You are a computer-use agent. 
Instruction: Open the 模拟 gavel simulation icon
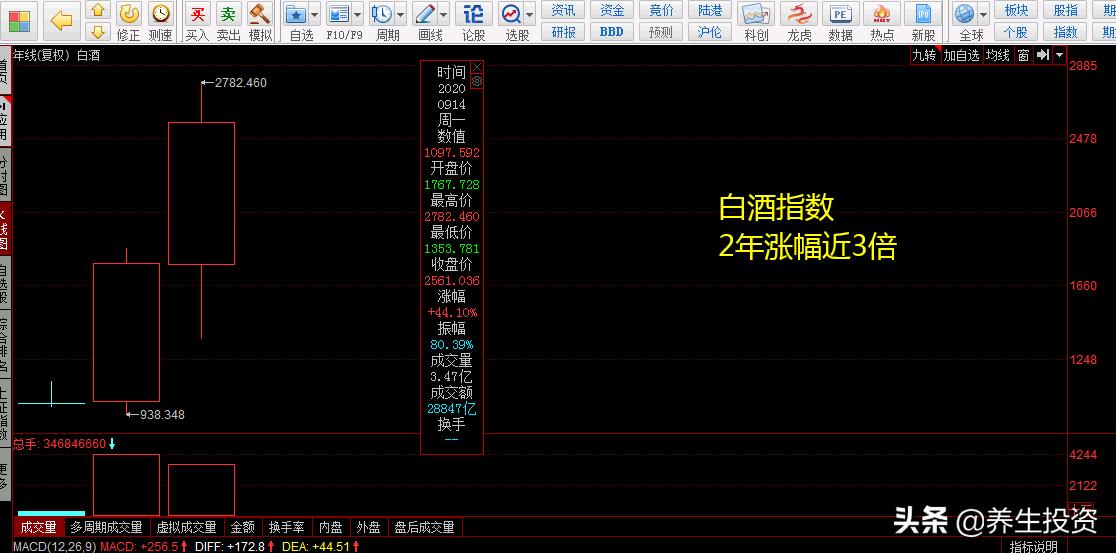click(x=260, y=14)
